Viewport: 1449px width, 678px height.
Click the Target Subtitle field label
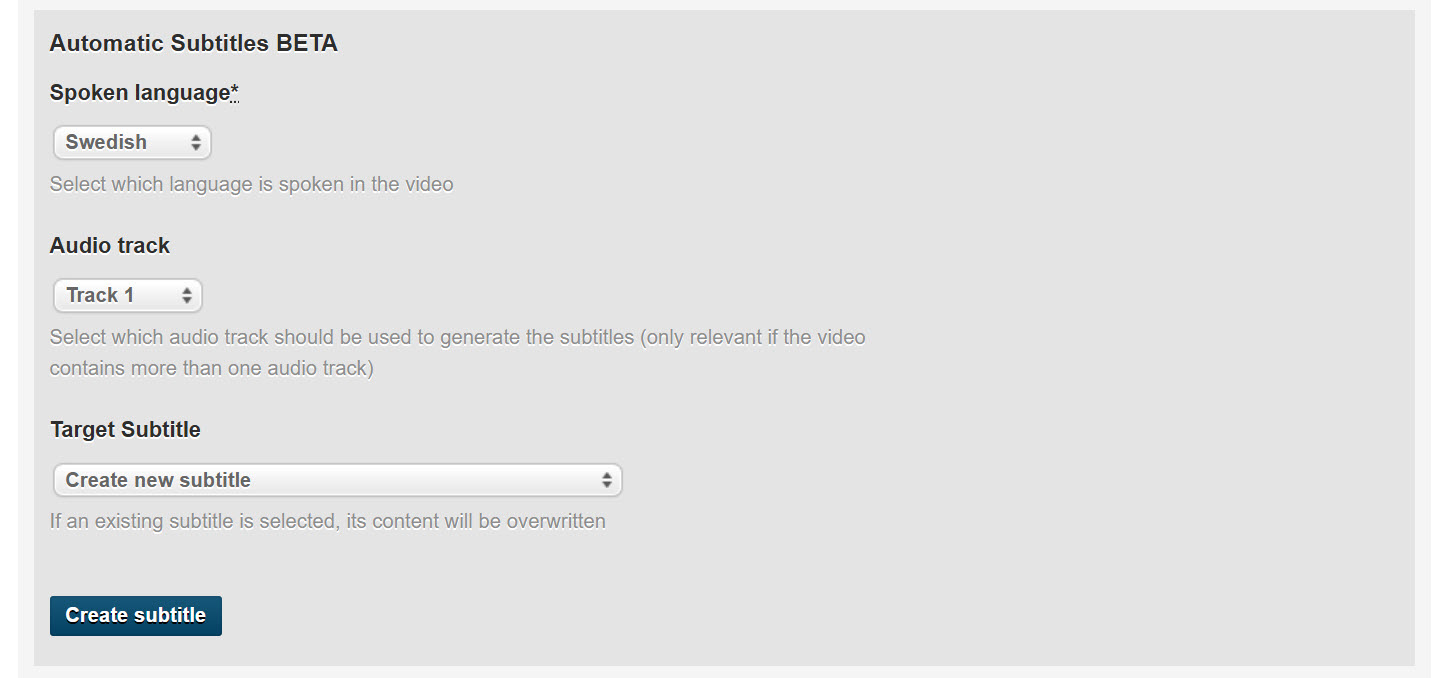tap(125, 430)
